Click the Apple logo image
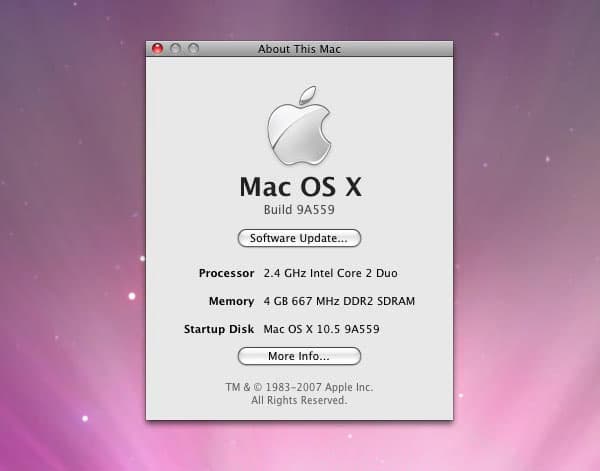Viewport: 600px width, 471px height. pyautogui.click(x=299, y=125)
